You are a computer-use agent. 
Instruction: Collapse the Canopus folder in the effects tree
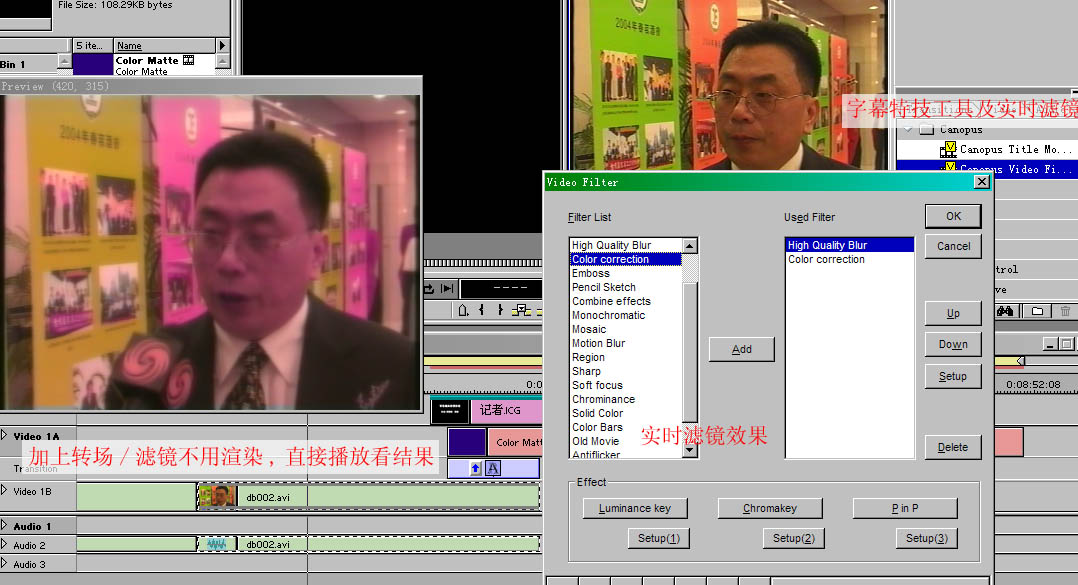pos(908,129)
